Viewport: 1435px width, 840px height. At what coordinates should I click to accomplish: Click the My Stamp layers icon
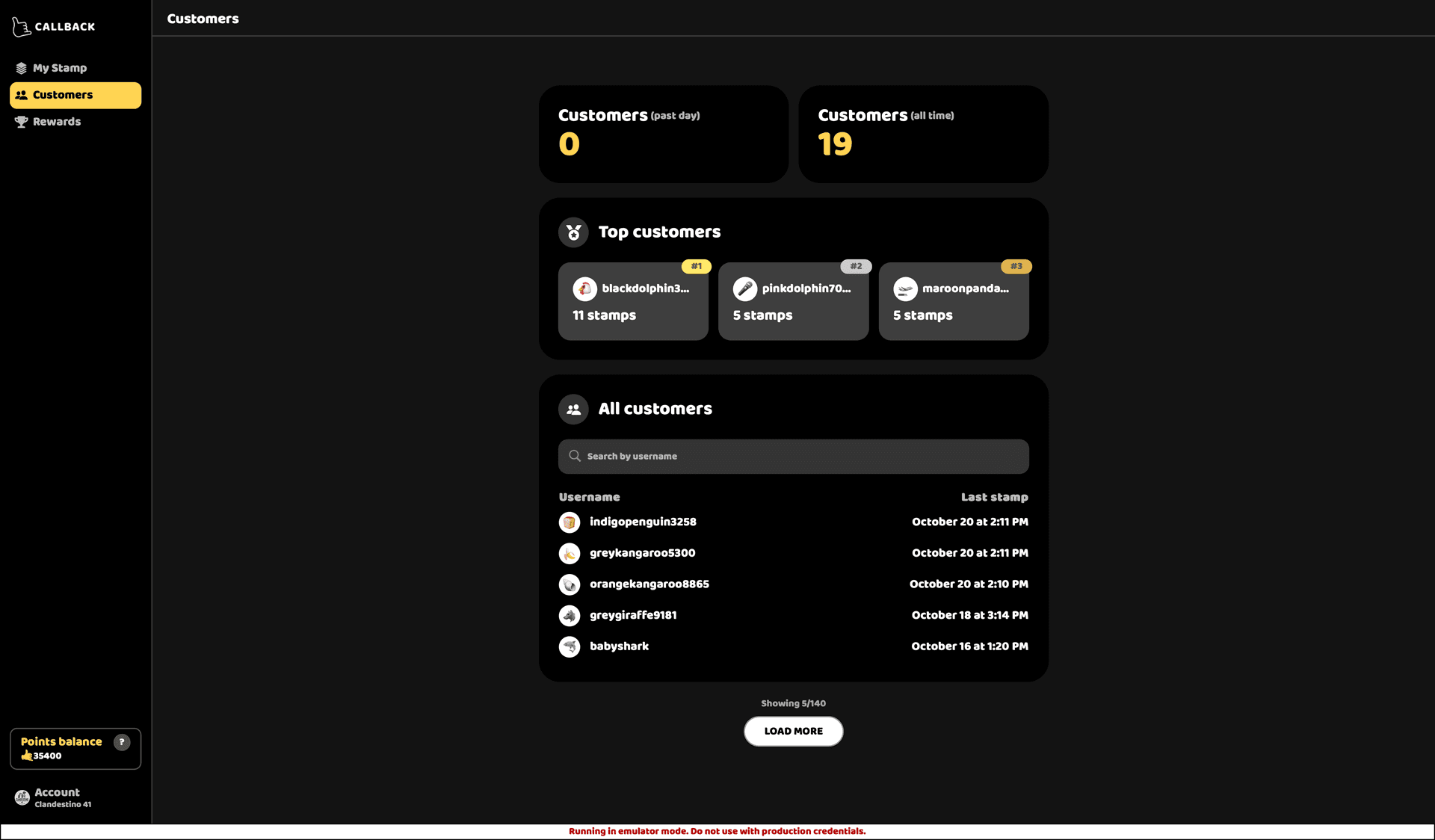[x=21, y=68]
